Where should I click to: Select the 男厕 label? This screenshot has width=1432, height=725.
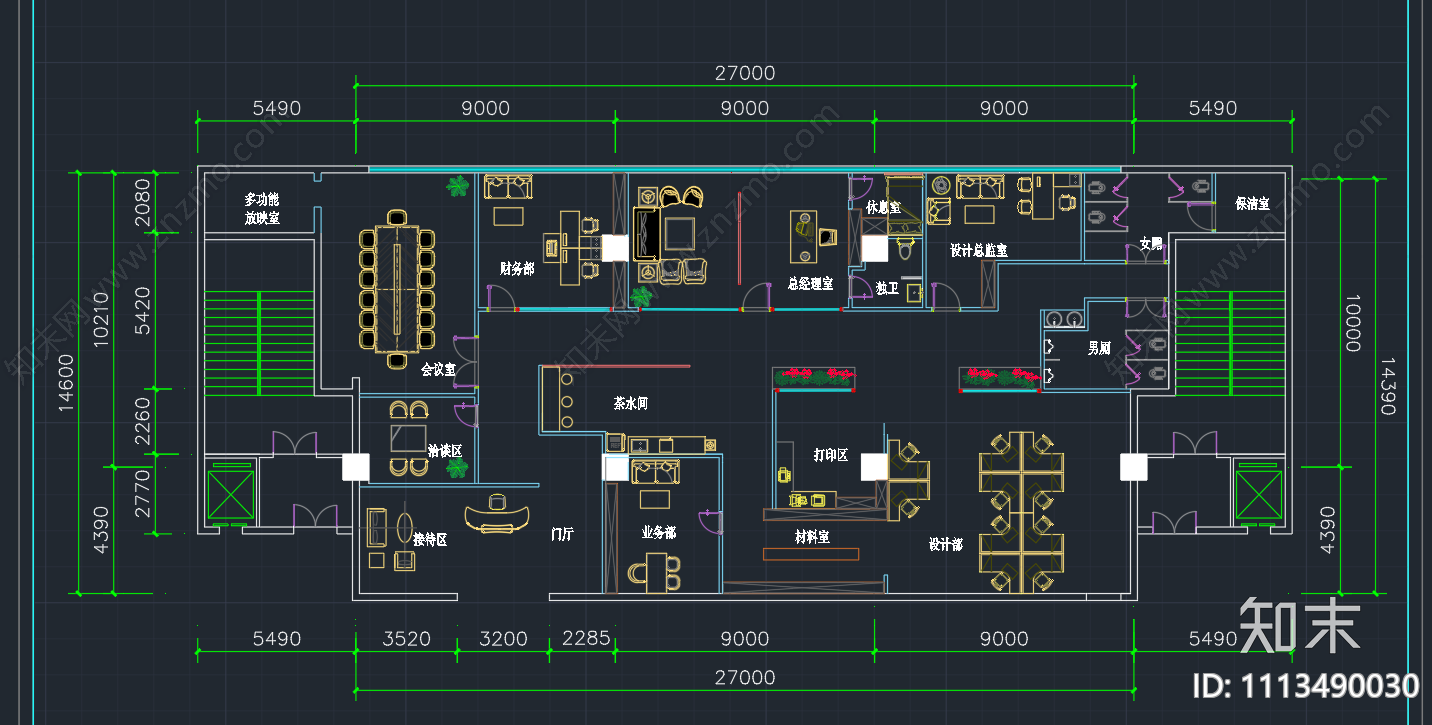pos(1099,348)
